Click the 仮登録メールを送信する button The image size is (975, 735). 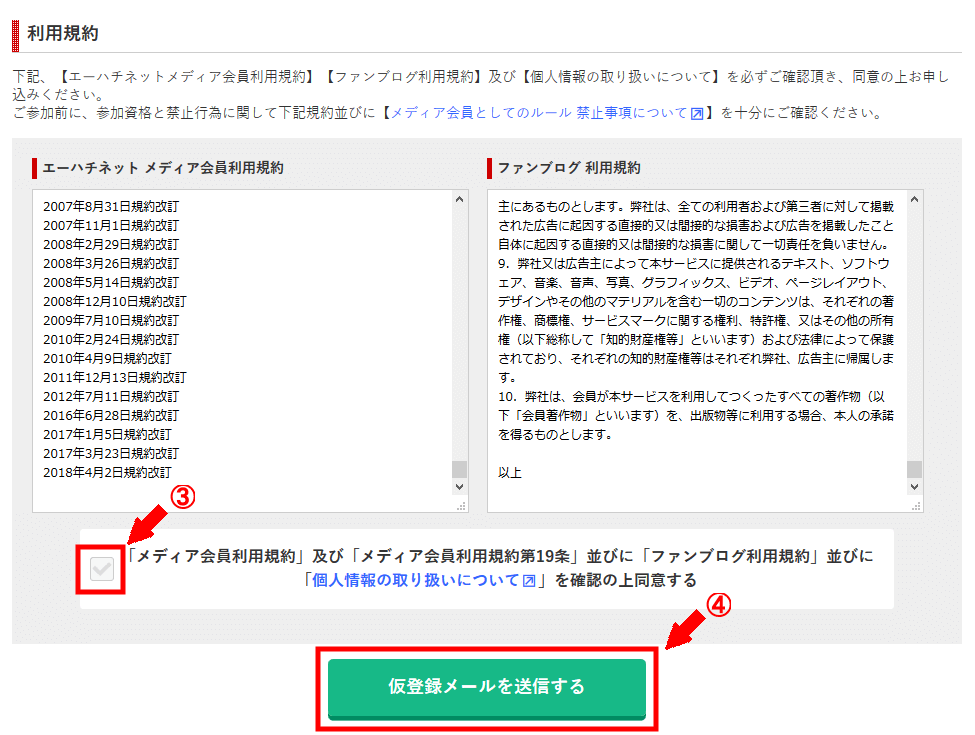pos(487,688)
